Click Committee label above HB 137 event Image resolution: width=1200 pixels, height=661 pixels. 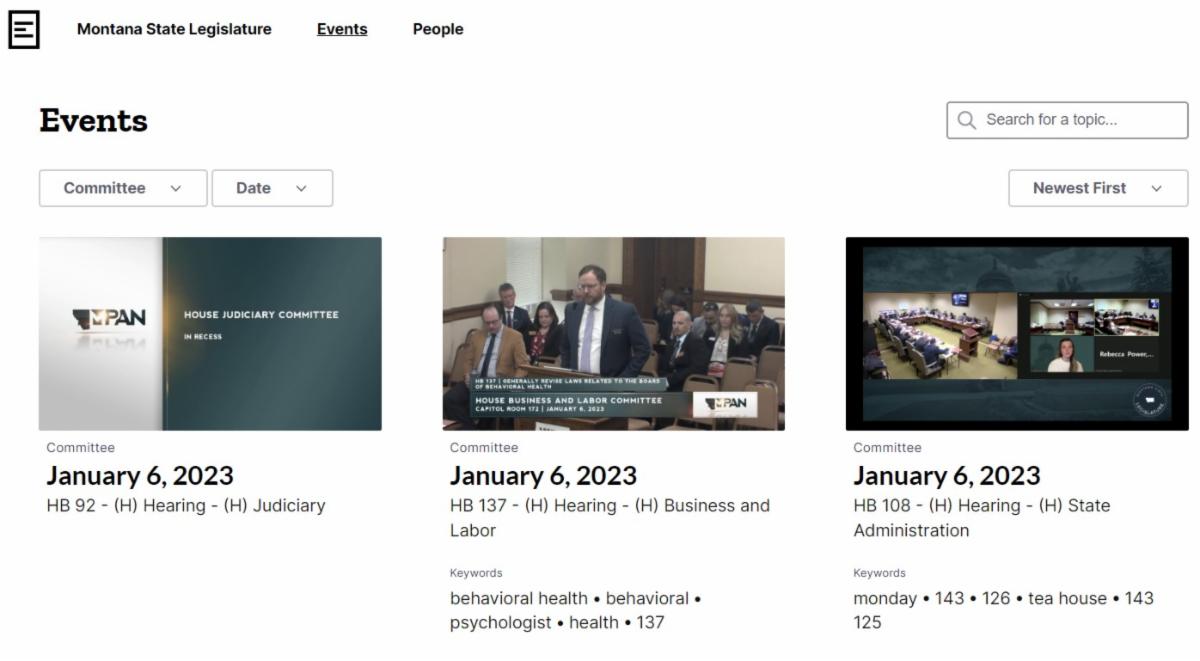click(484, 448)
